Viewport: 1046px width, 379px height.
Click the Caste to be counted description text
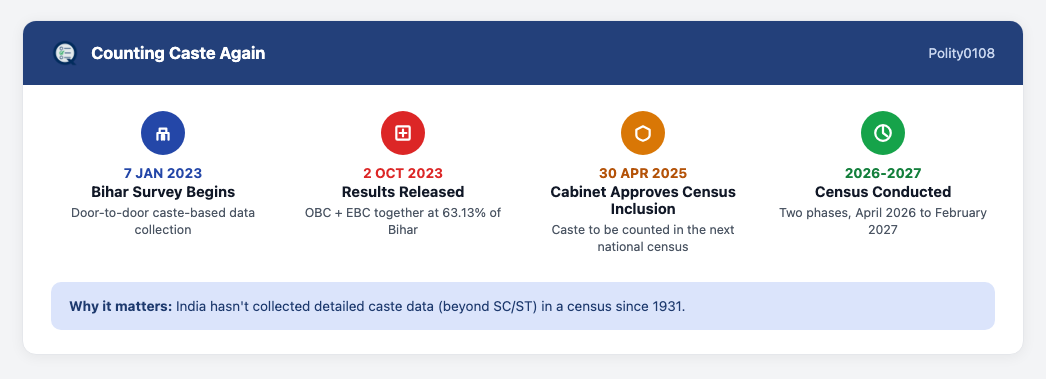coord(643,238)
